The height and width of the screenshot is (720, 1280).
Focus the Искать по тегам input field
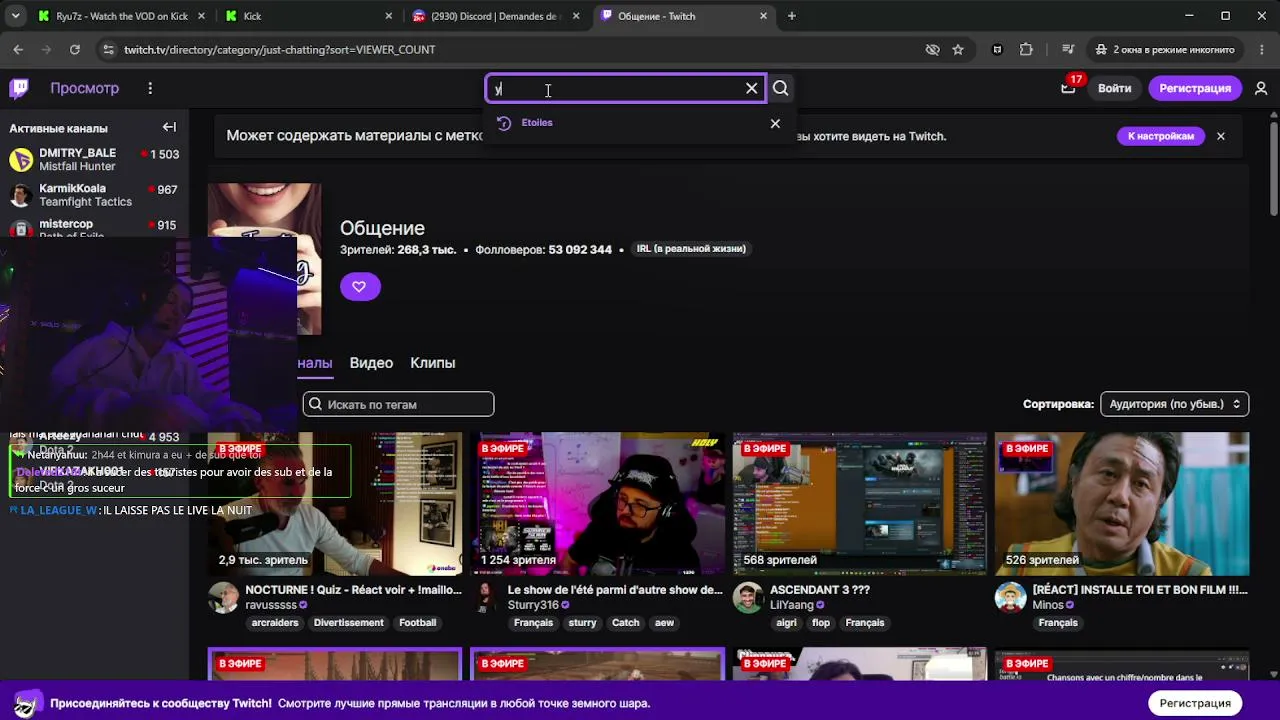click(x=398, y=404)
